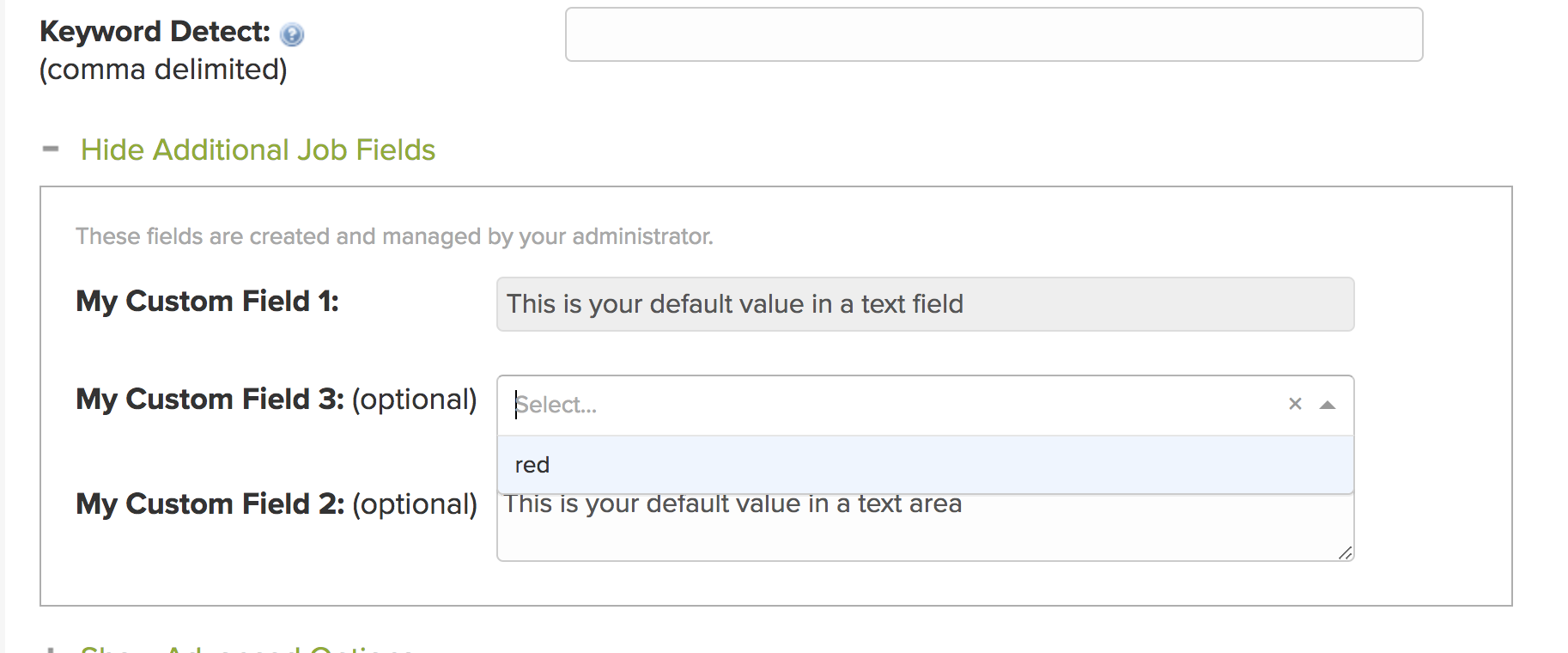
Task: Click the administrator-managed fields notice text
Action: (394, 236)
